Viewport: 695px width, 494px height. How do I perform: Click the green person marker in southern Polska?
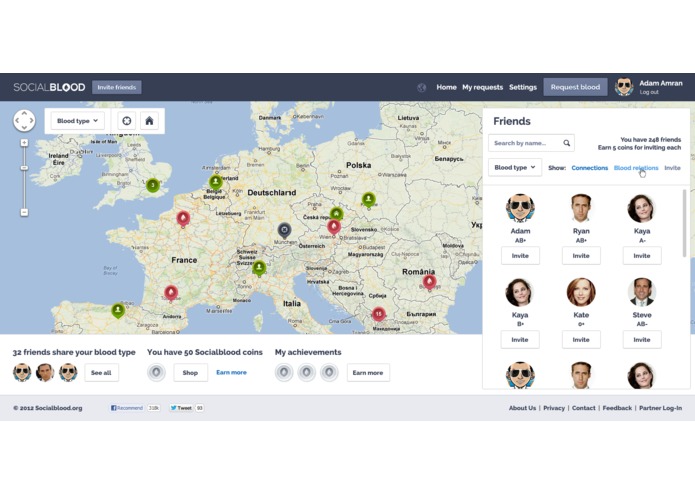coord(368,200)
